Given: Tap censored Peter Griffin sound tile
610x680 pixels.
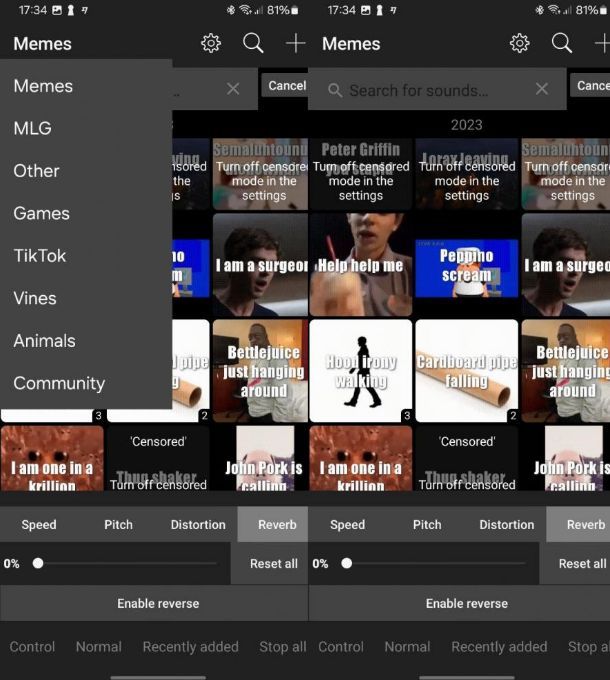Looking at the screenshot, I should [361, 174].
